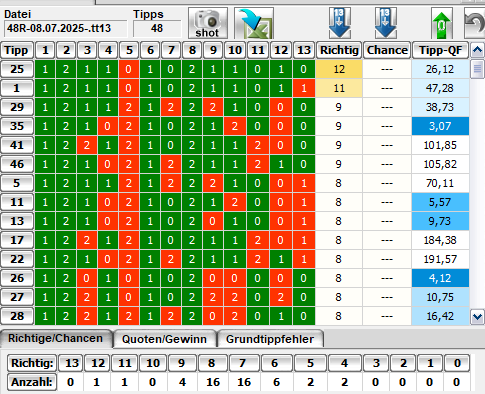
Task: Click the Excel export arrow icon
Action: click(254, 23)
